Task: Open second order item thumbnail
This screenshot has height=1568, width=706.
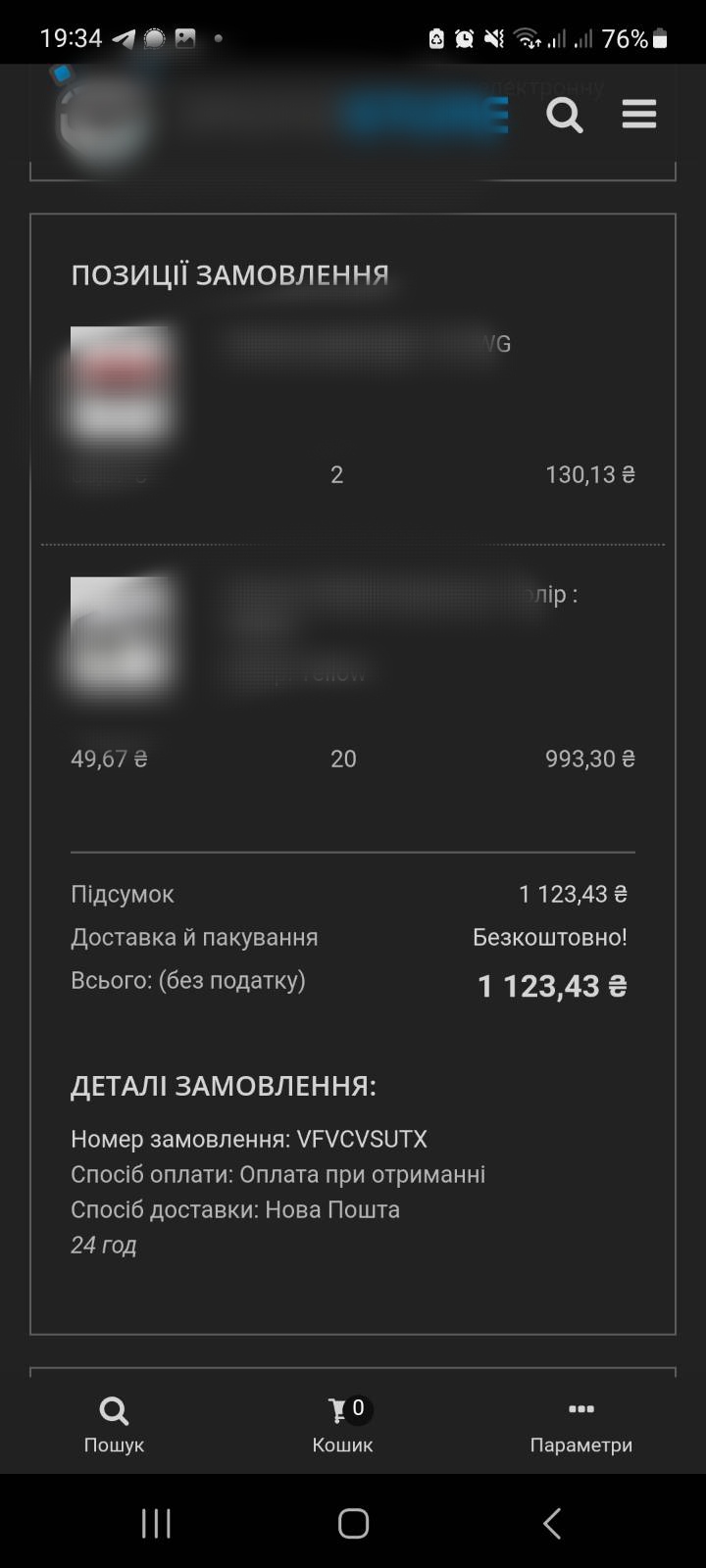Action: [120, 633]
